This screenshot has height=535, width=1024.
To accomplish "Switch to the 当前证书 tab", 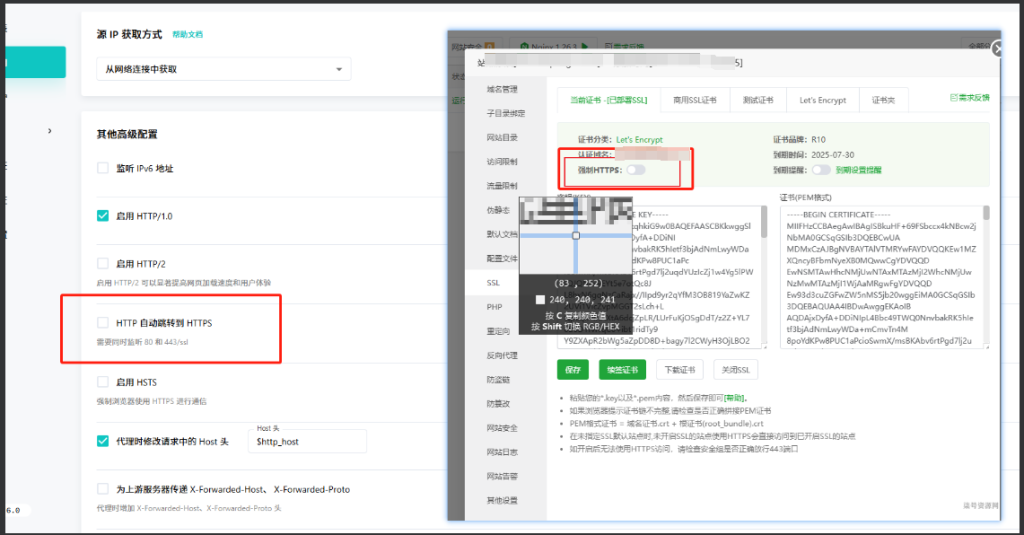I will coord(609,100).
